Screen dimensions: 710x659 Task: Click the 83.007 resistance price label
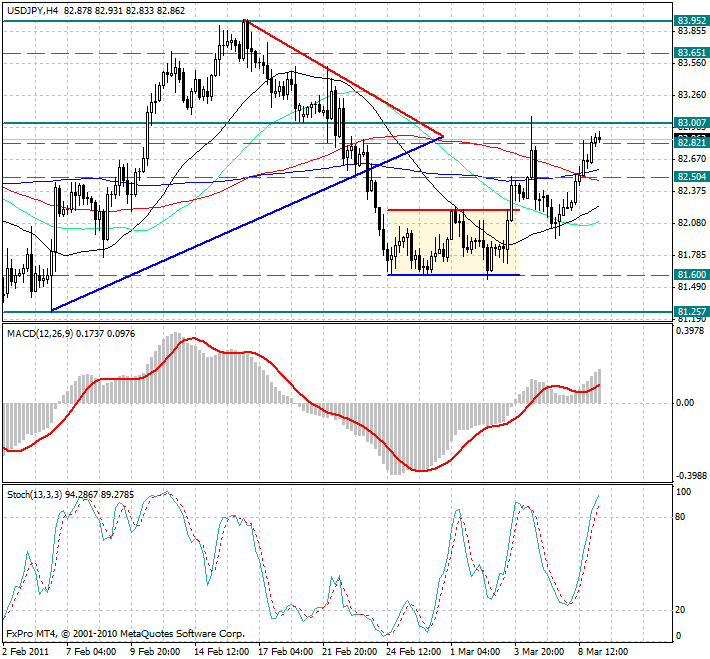691,123
